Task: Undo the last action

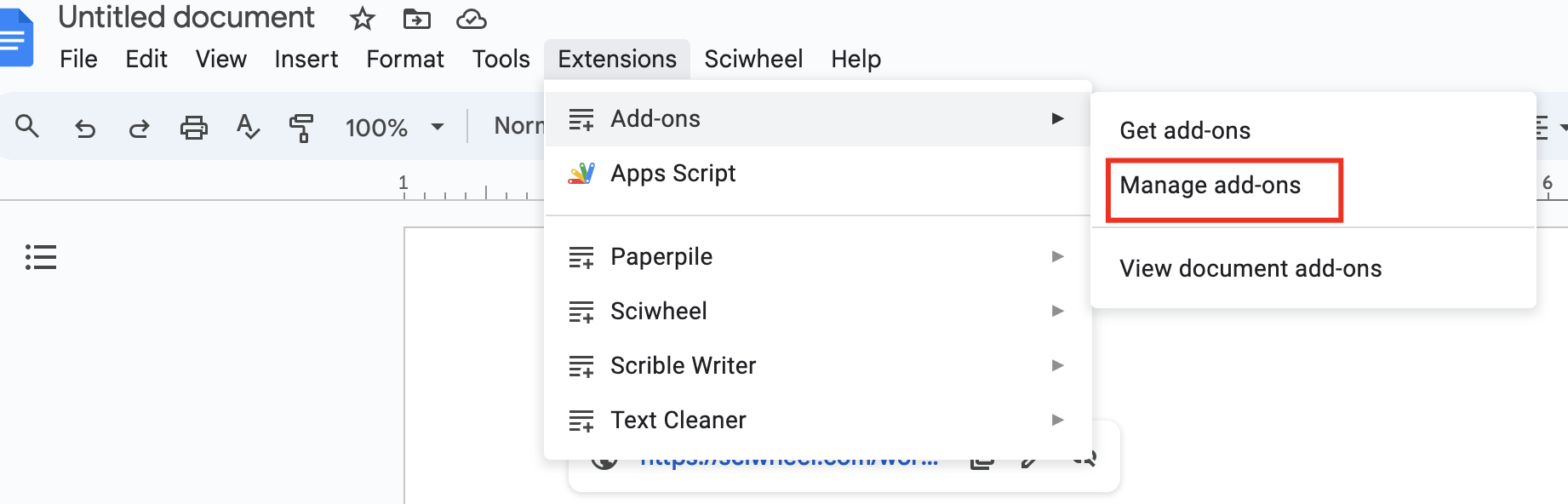Action: [85, 128]
